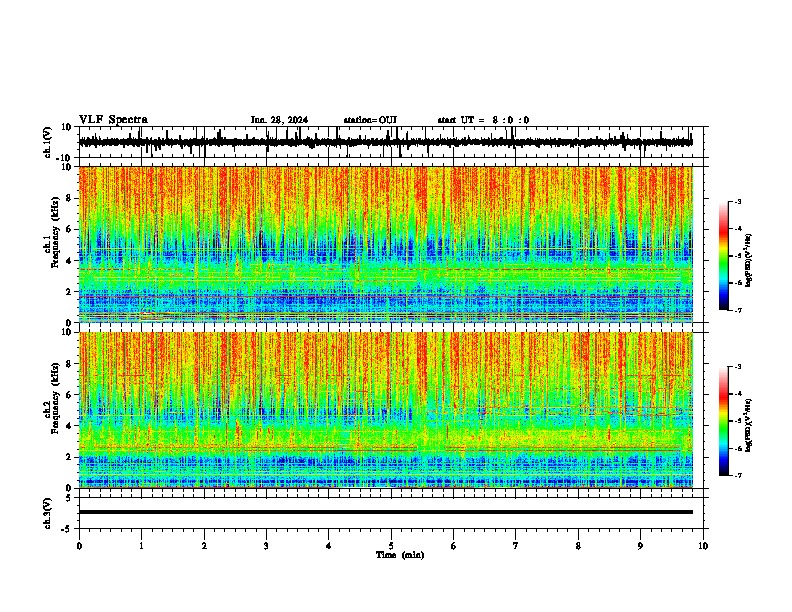Click the 4 label on the time axis

(329, 546)
